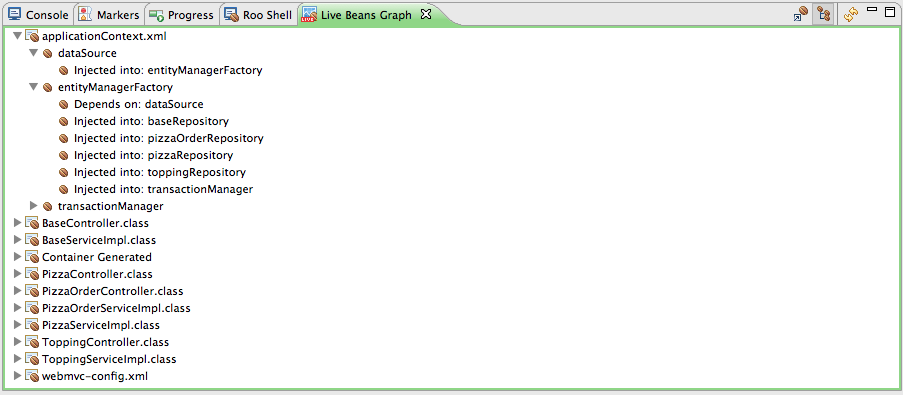Close the Live Beans Graph tab
903x395 pixels.
(426, 14)
